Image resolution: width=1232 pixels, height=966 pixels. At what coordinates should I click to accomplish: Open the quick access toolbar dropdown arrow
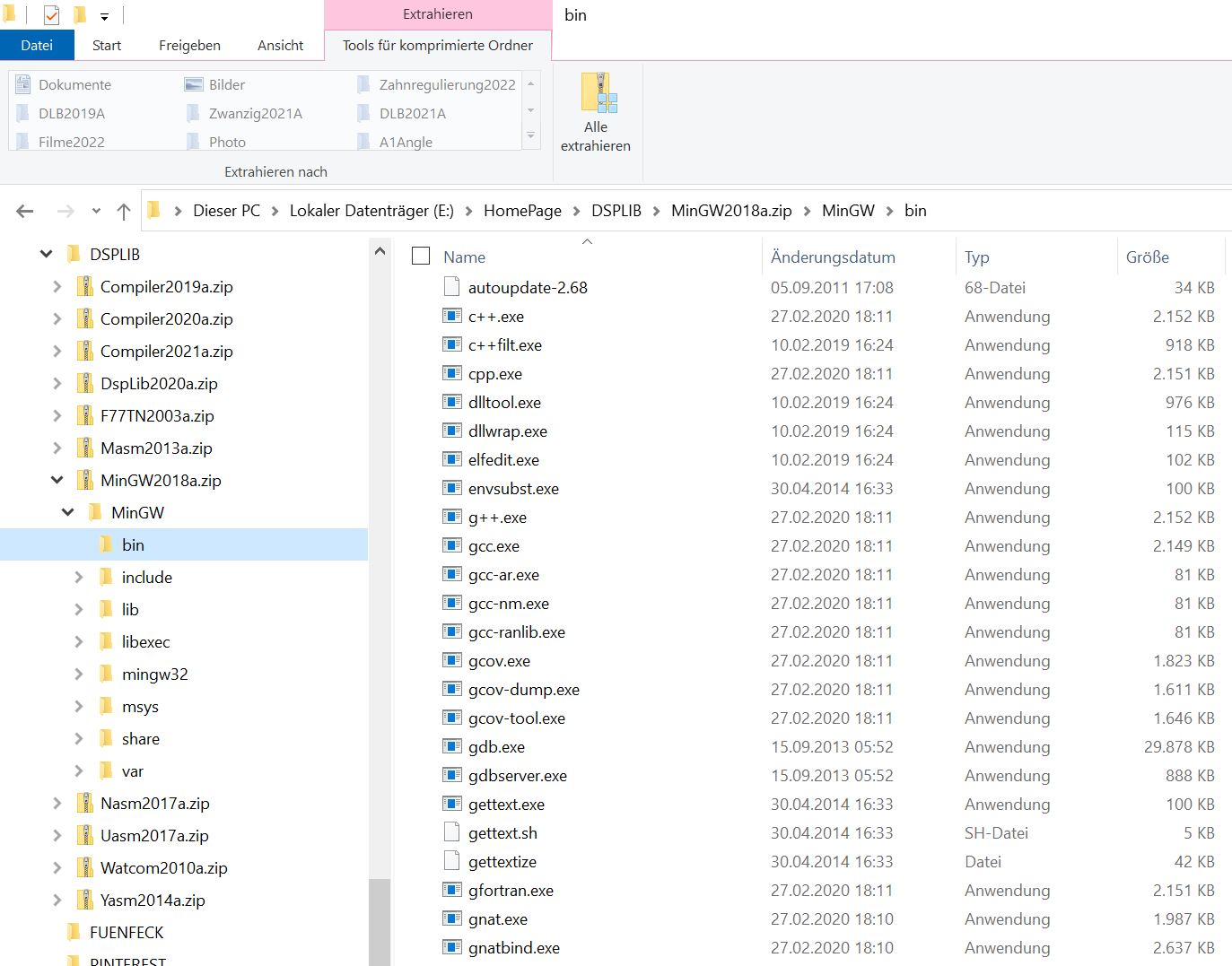(104, 16)
